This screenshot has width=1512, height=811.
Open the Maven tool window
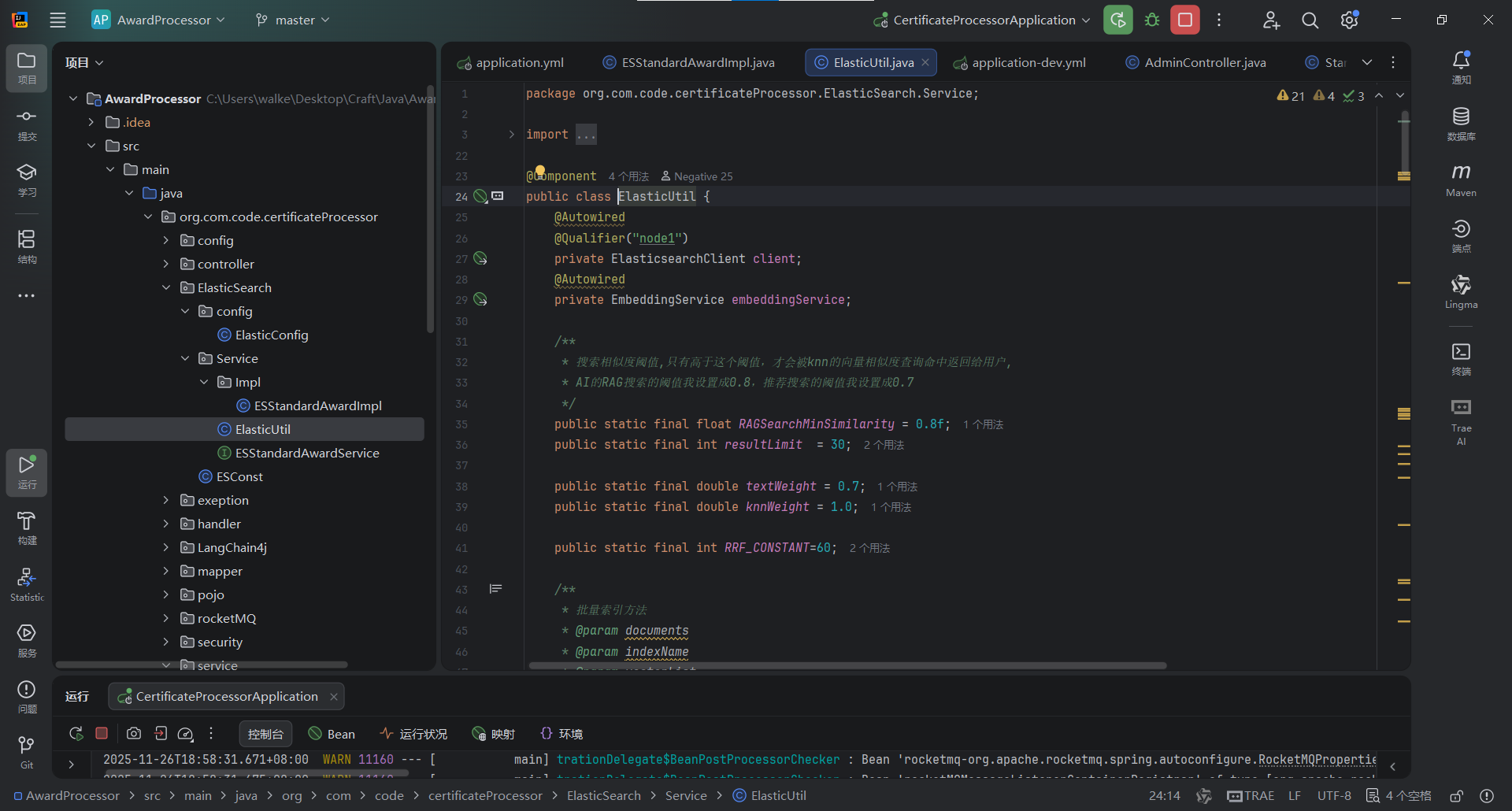point(1461,180)
